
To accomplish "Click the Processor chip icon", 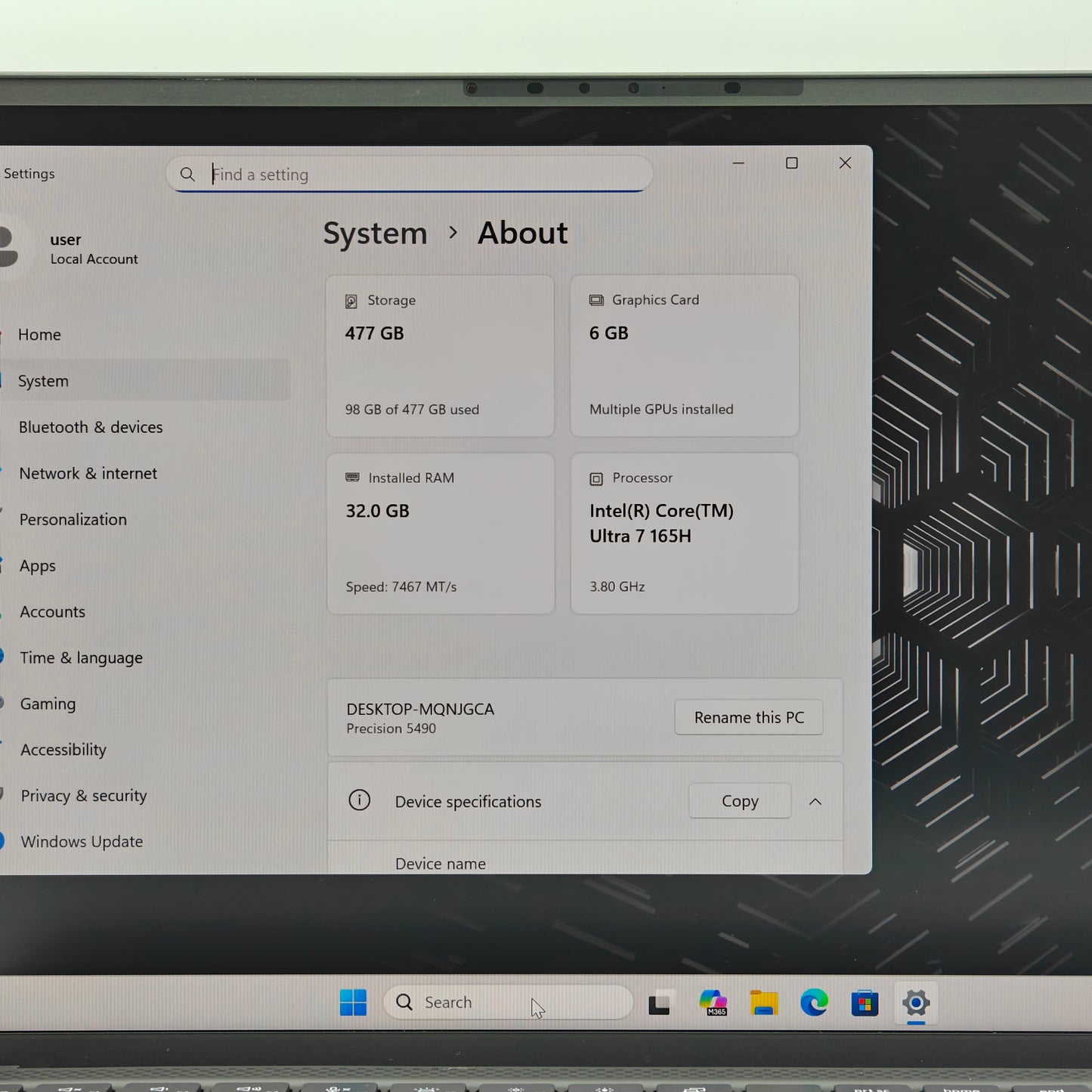I will click(596, 478).
